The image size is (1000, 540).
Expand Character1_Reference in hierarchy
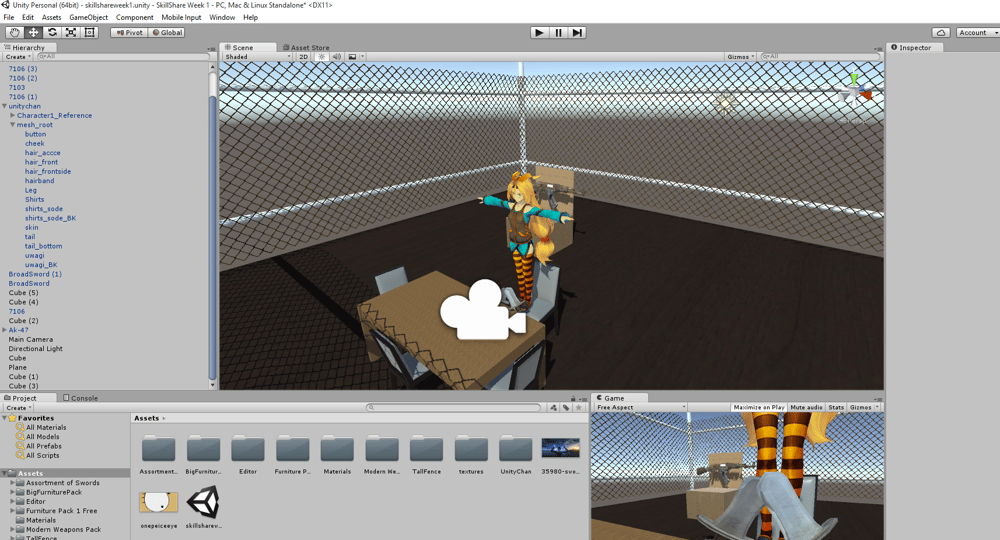13,115
